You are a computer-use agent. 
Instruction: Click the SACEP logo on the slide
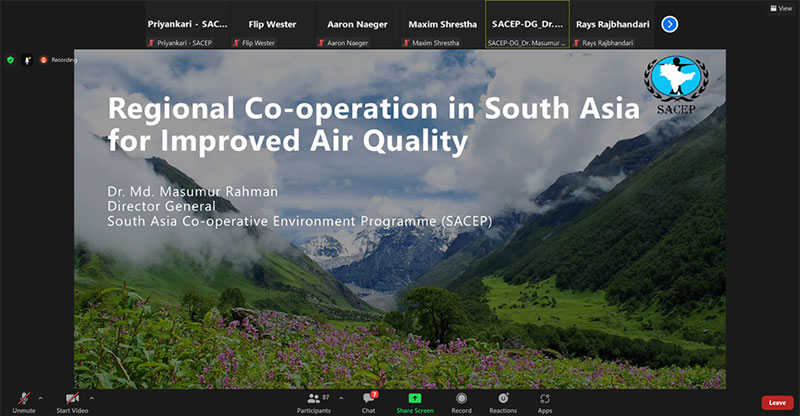pyautogui.click(x=676, y=85)
